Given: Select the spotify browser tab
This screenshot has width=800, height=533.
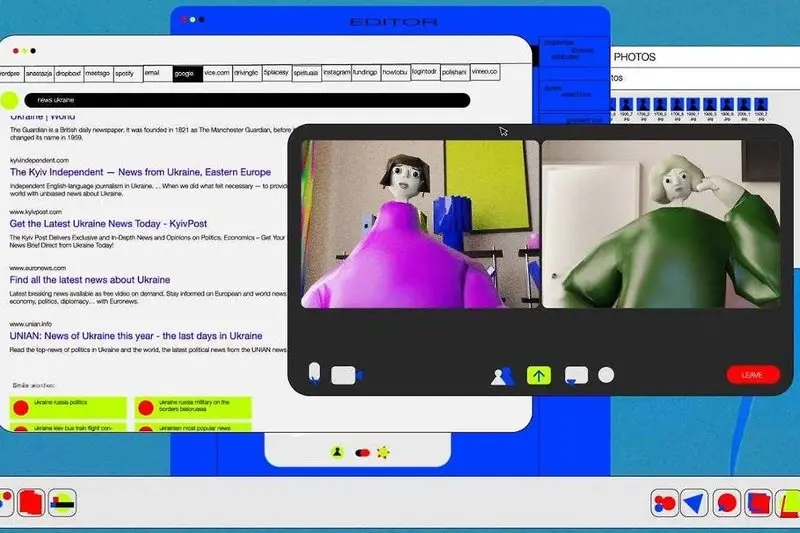Looking at the screenshot, I should point(128,73).
